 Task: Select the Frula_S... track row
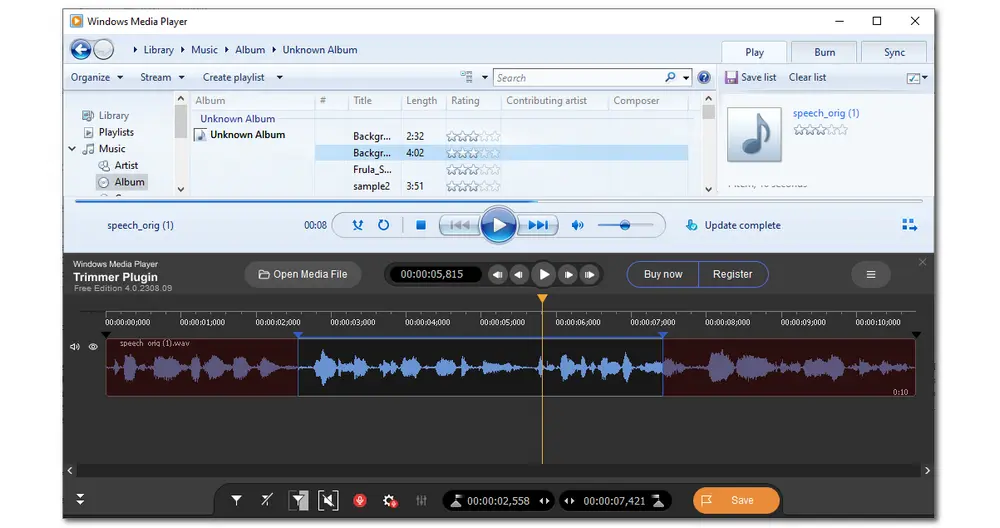coord(501,170)
